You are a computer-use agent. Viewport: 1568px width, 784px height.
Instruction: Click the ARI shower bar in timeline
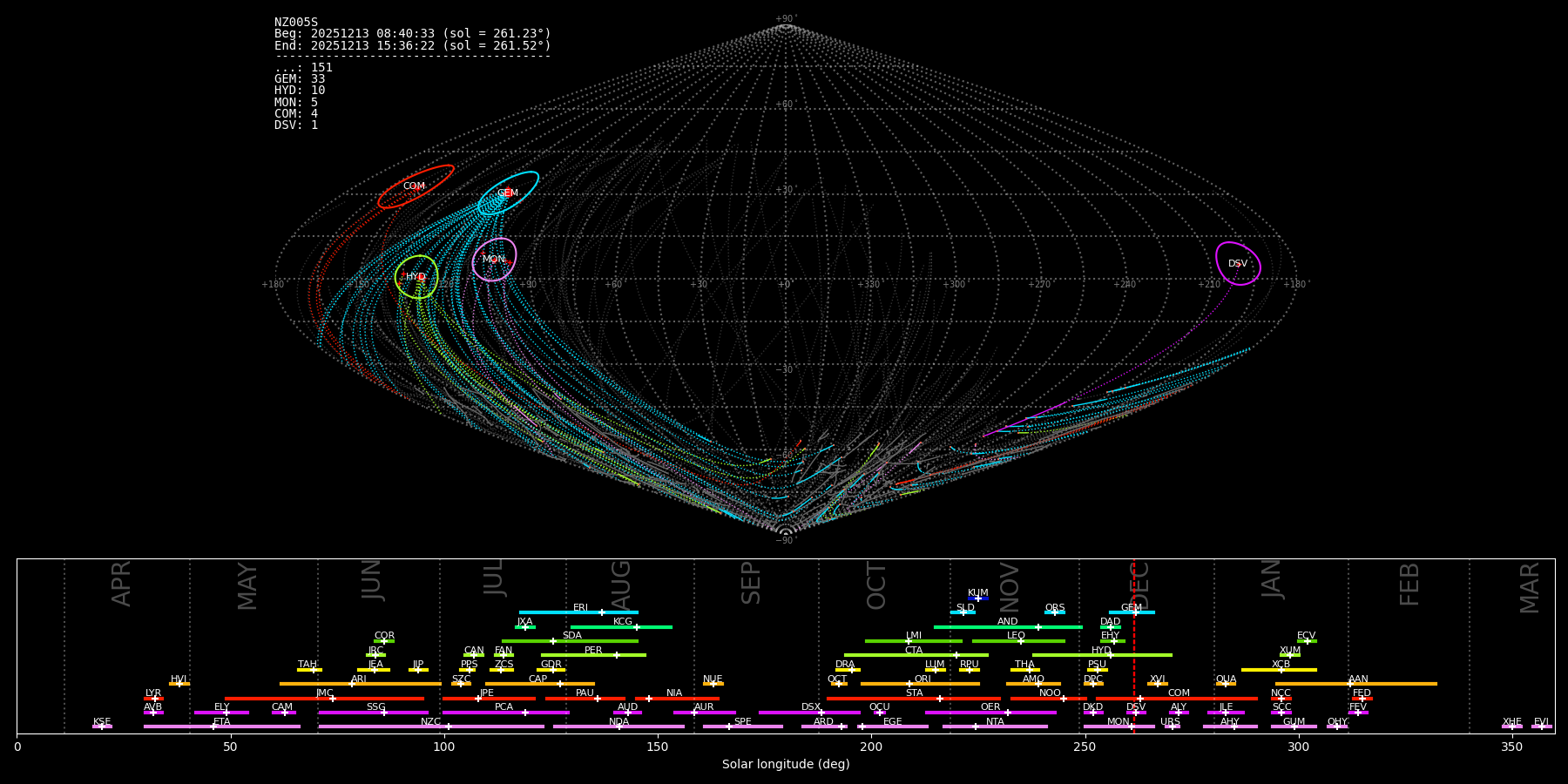[x=361, y=684]
